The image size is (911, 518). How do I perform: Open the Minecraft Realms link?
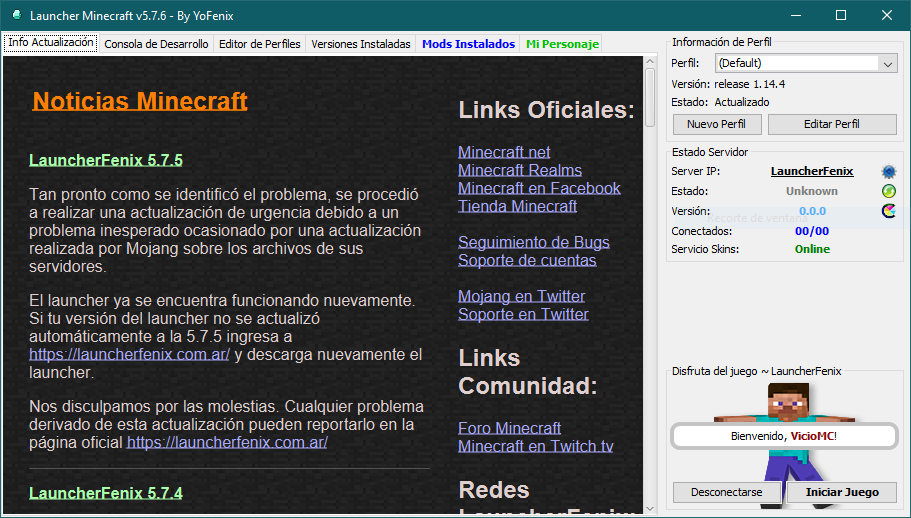520,170
